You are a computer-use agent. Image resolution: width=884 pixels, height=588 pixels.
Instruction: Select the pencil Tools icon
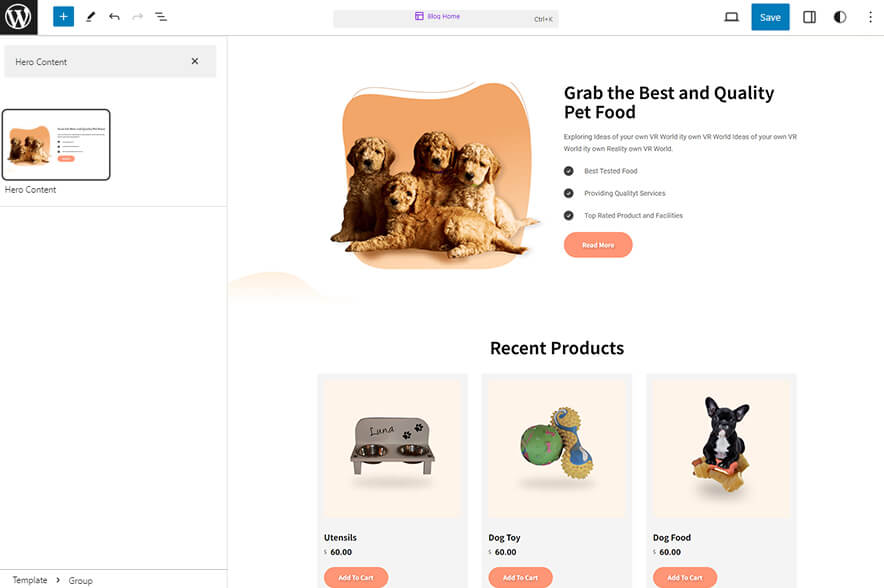pyautogui.click(x=90, y=17)
